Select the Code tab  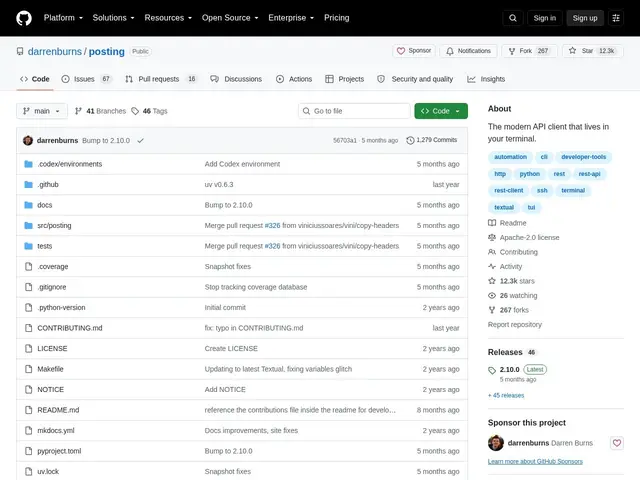[x=35, y=79]
